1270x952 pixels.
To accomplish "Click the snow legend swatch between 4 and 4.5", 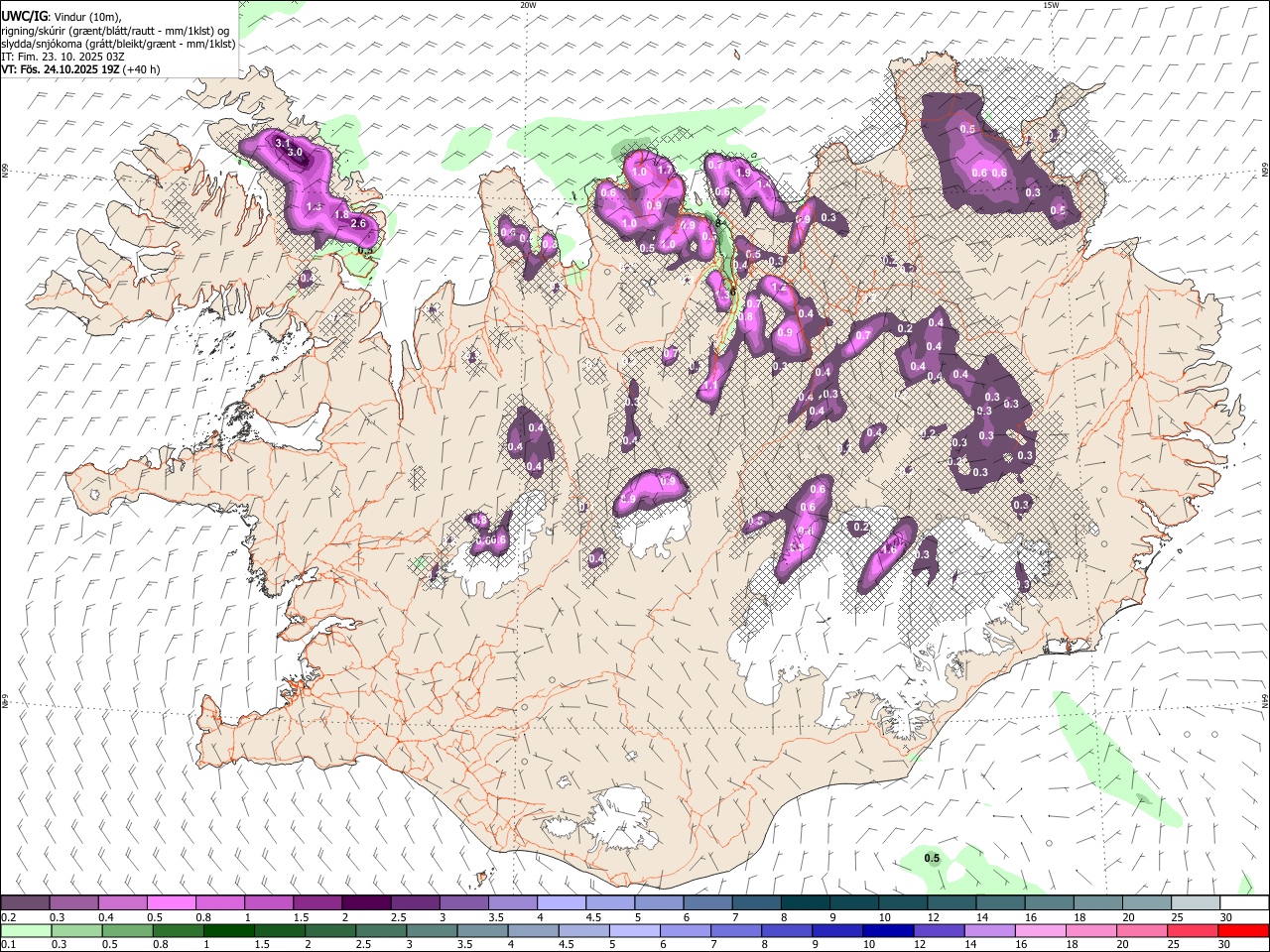I will [x=562, y=902].
